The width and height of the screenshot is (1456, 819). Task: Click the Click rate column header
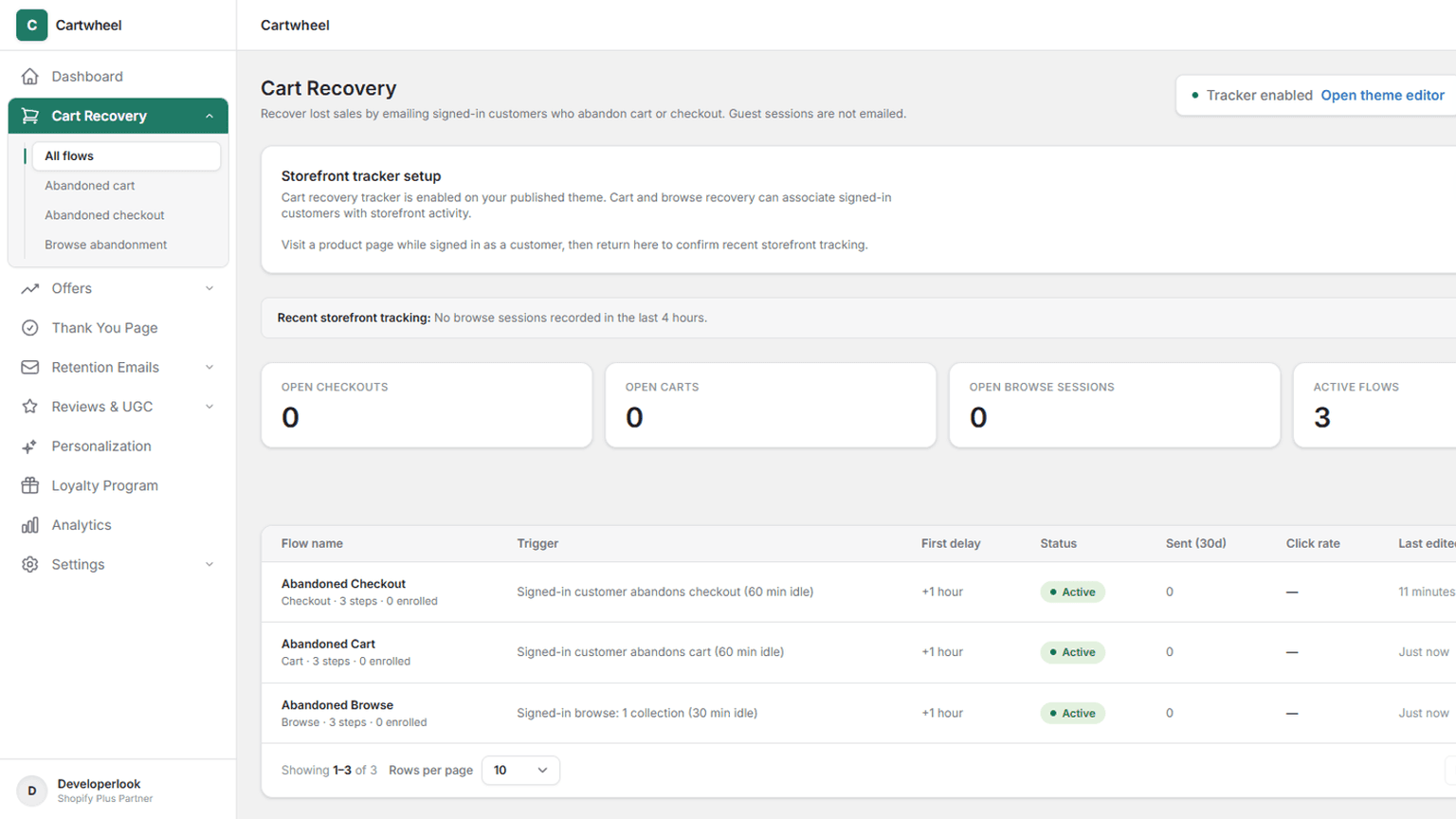click(x=1313, y=543)
